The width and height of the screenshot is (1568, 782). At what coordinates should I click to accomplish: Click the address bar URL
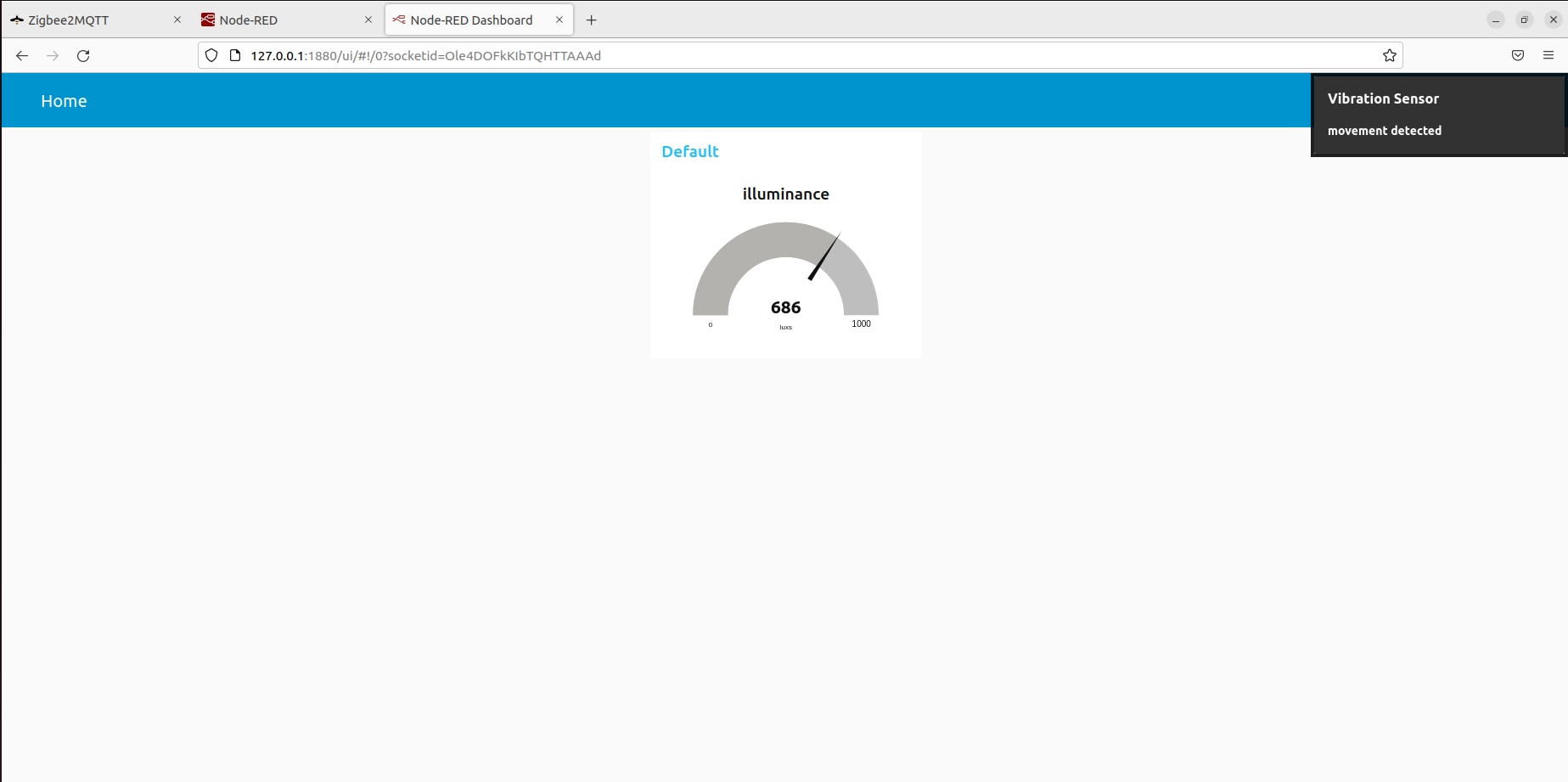(425, 56)
